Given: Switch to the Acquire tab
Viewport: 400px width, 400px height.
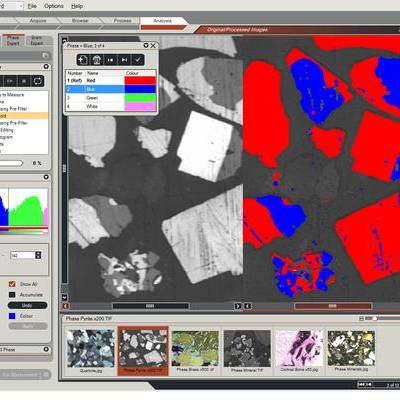Looking at the screenshot, I should pos(38,21).
